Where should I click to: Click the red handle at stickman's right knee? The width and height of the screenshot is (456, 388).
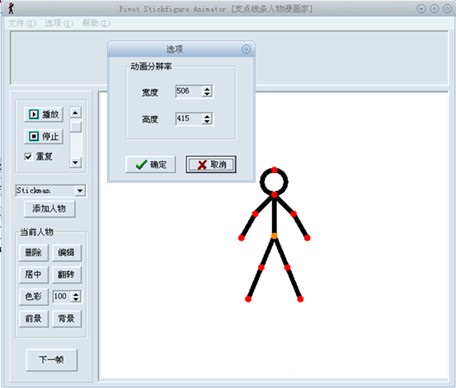(287, 267)
